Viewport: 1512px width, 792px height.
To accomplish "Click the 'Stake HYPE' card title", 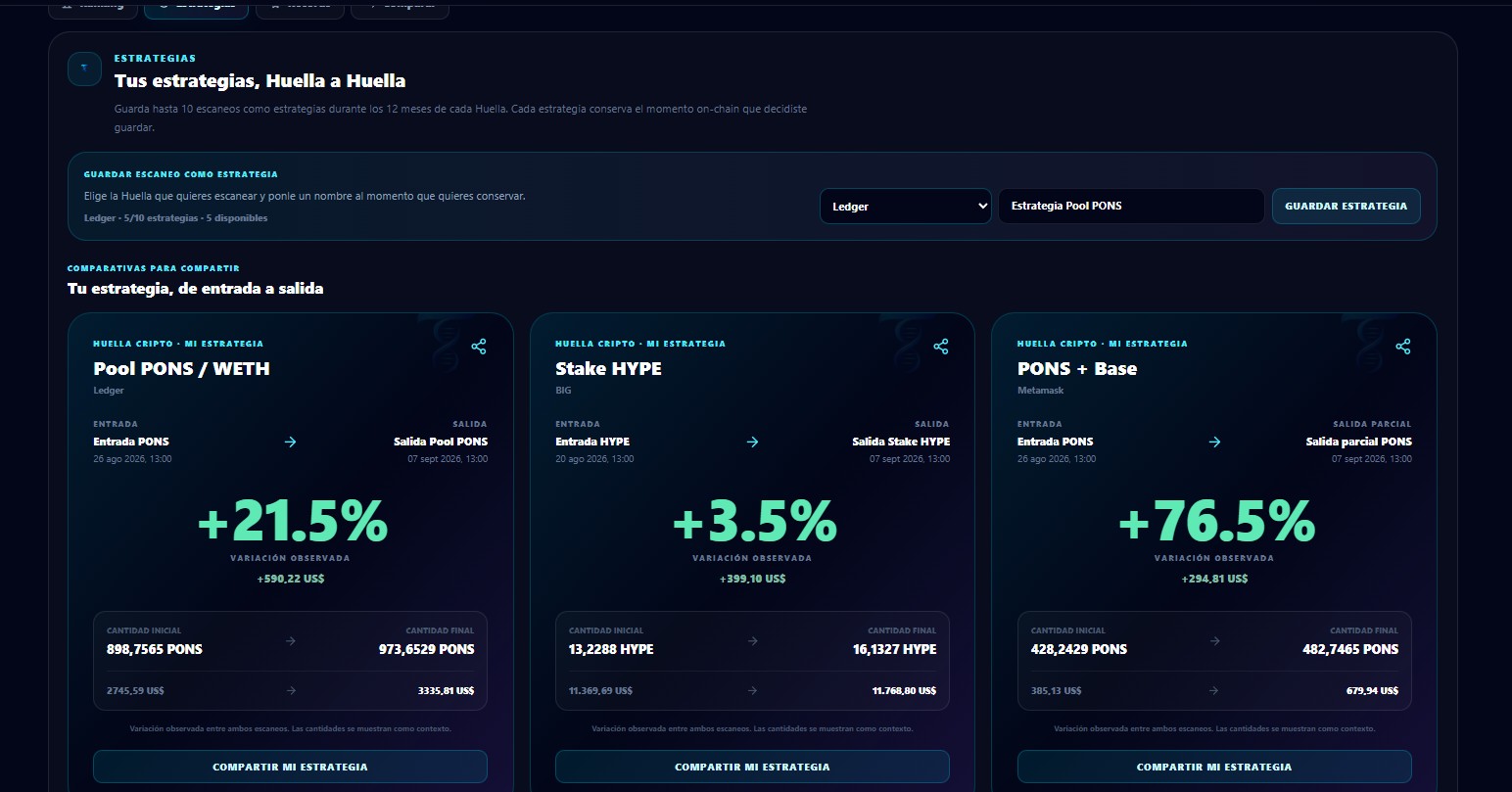I will (x=608, y=369).
